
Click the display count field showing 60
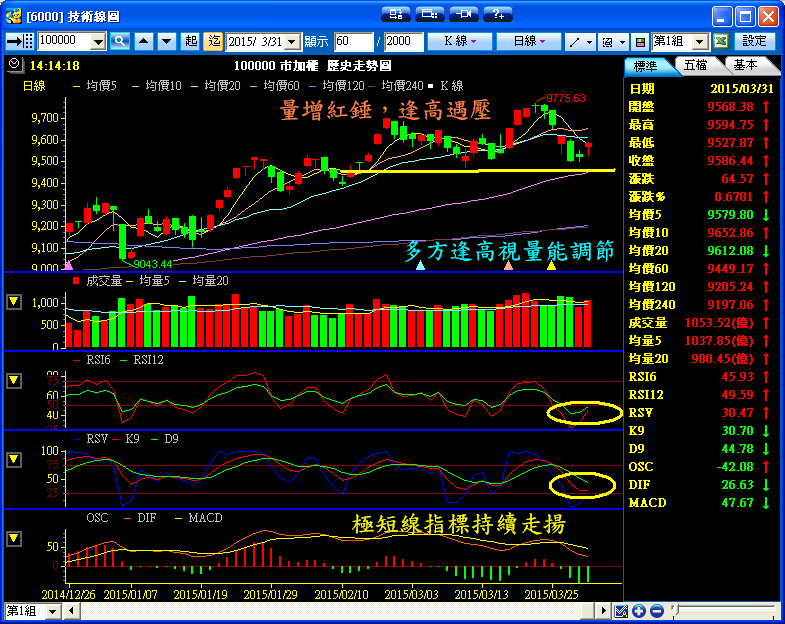click(353, 41)
